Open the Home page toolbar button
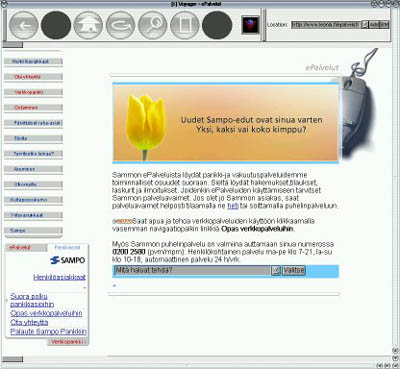Screen dimensions: 400x369 88,25
